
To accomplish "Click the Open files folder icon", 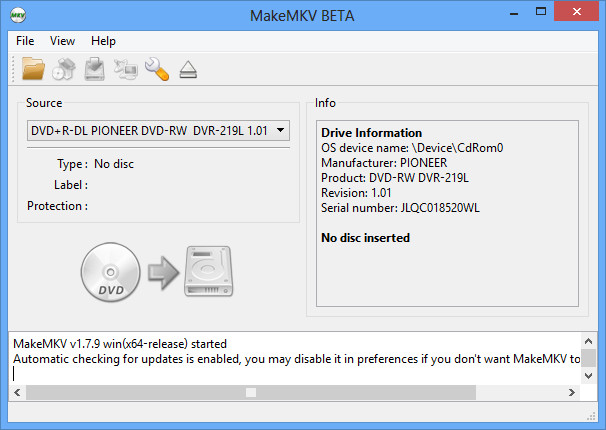I will [x=33, y=69].
